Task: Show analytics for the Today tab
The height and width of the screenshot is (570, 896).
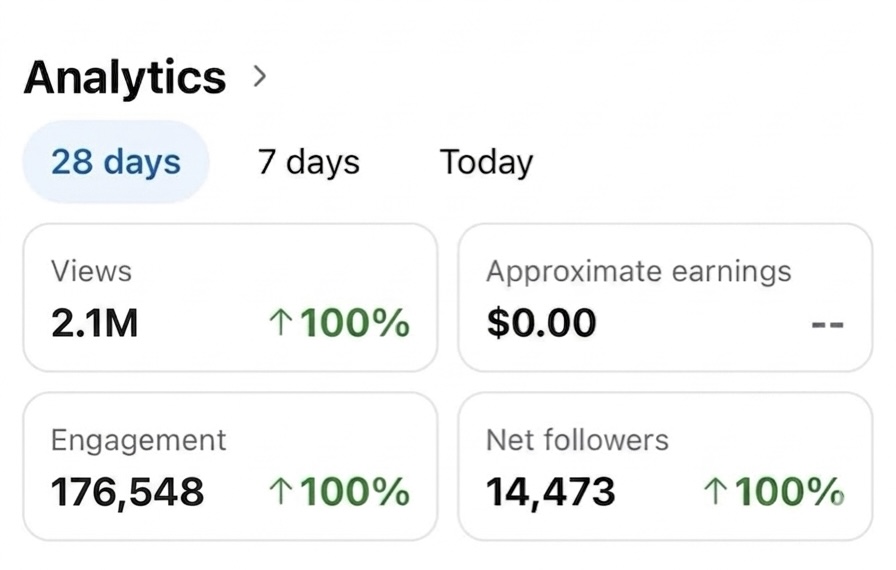Action: 486,162
